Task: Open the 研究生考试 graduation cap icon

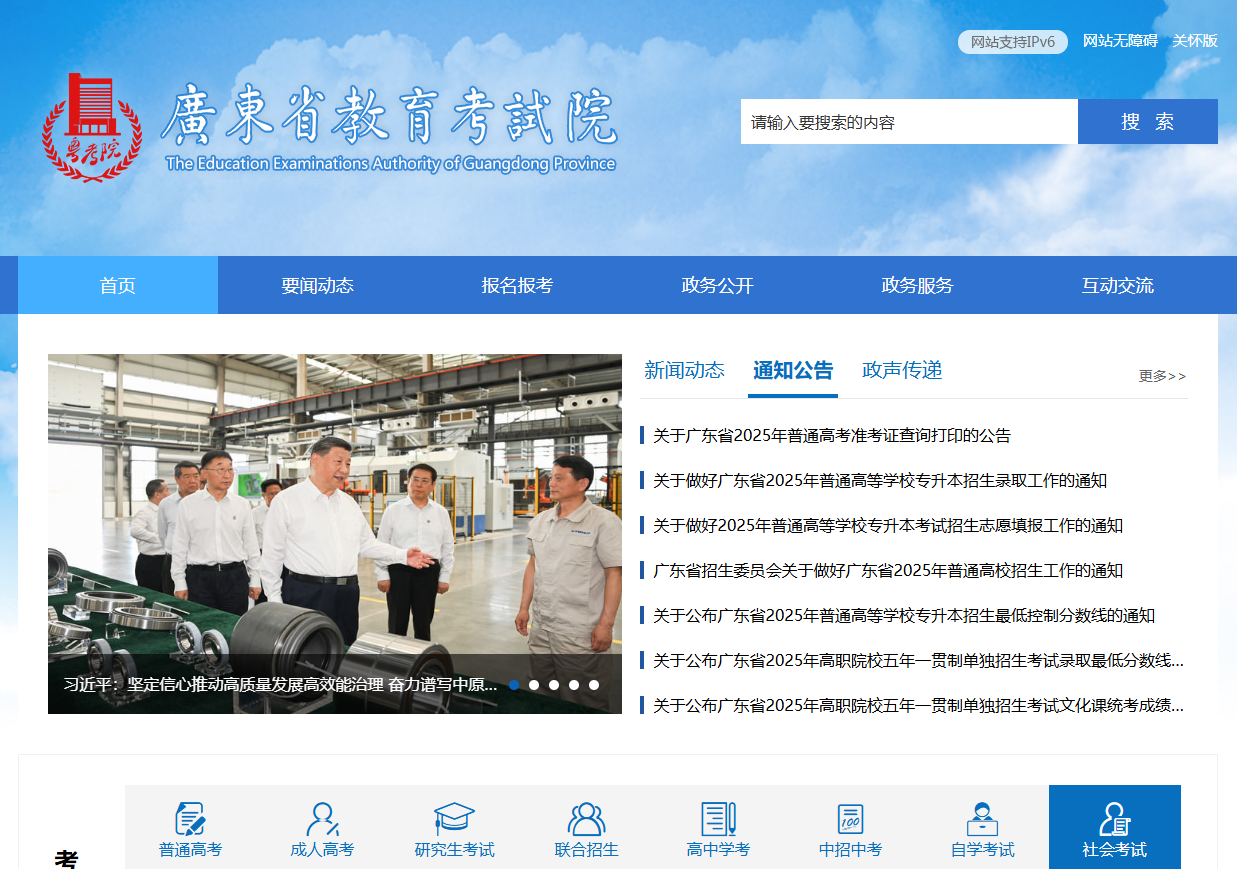Action: 455,829
